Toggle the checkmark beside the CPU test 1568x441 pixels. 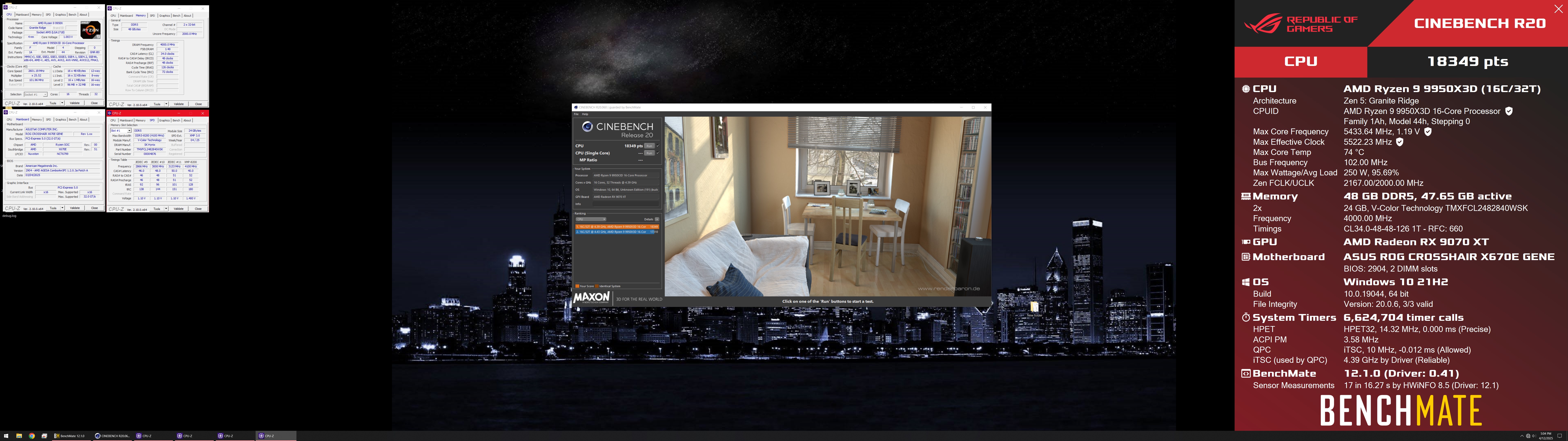click(x=658, y=146)
